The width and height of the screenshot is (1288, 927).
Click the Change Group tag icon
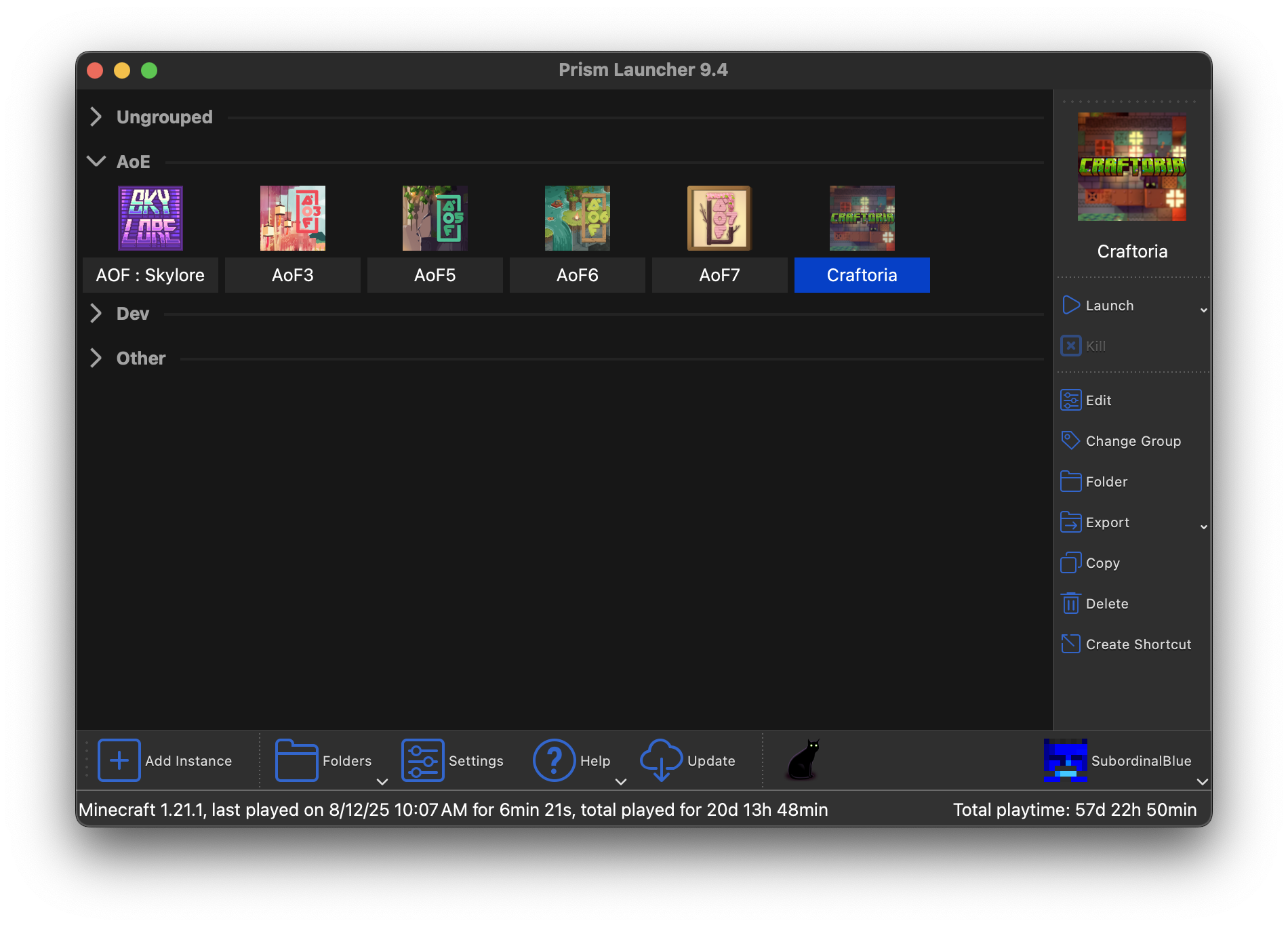[x=1071, y=441]
